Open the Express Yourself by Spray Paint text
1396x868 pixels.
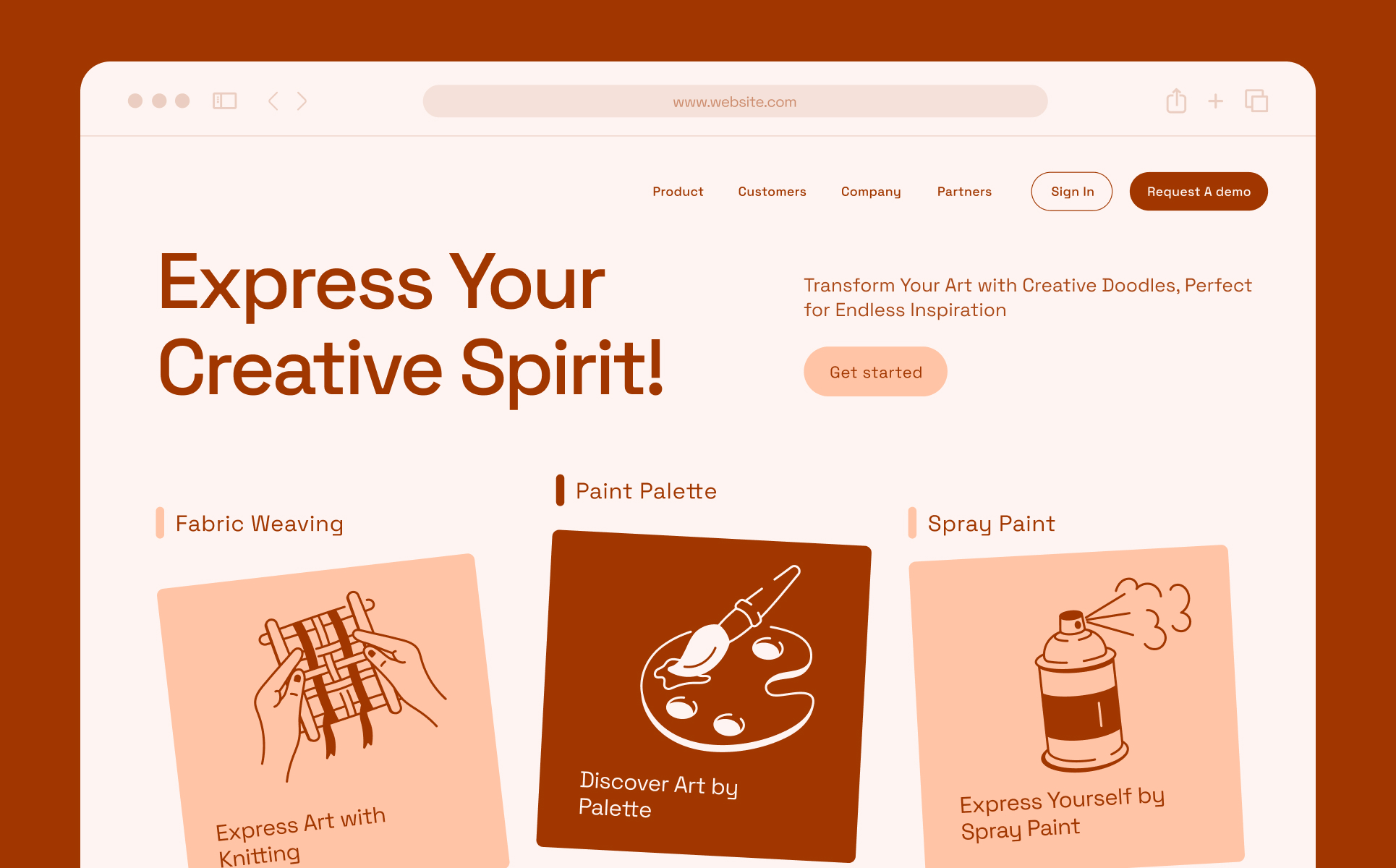pyautogui.click(x=1062, y=813)
